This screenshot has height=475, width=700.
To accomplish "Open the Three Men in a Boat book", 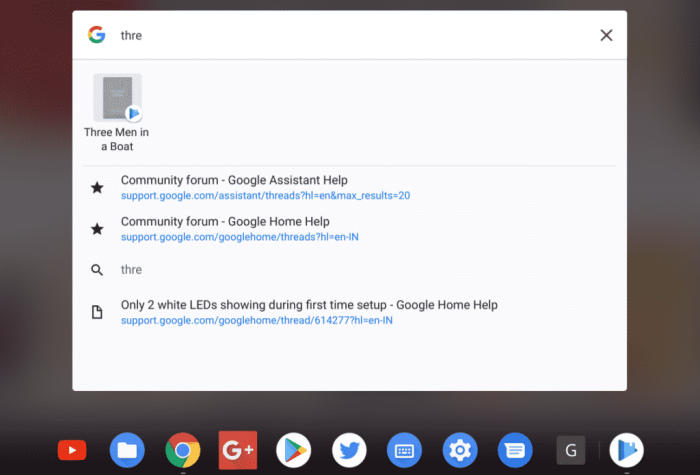I will tap(117, 111).
